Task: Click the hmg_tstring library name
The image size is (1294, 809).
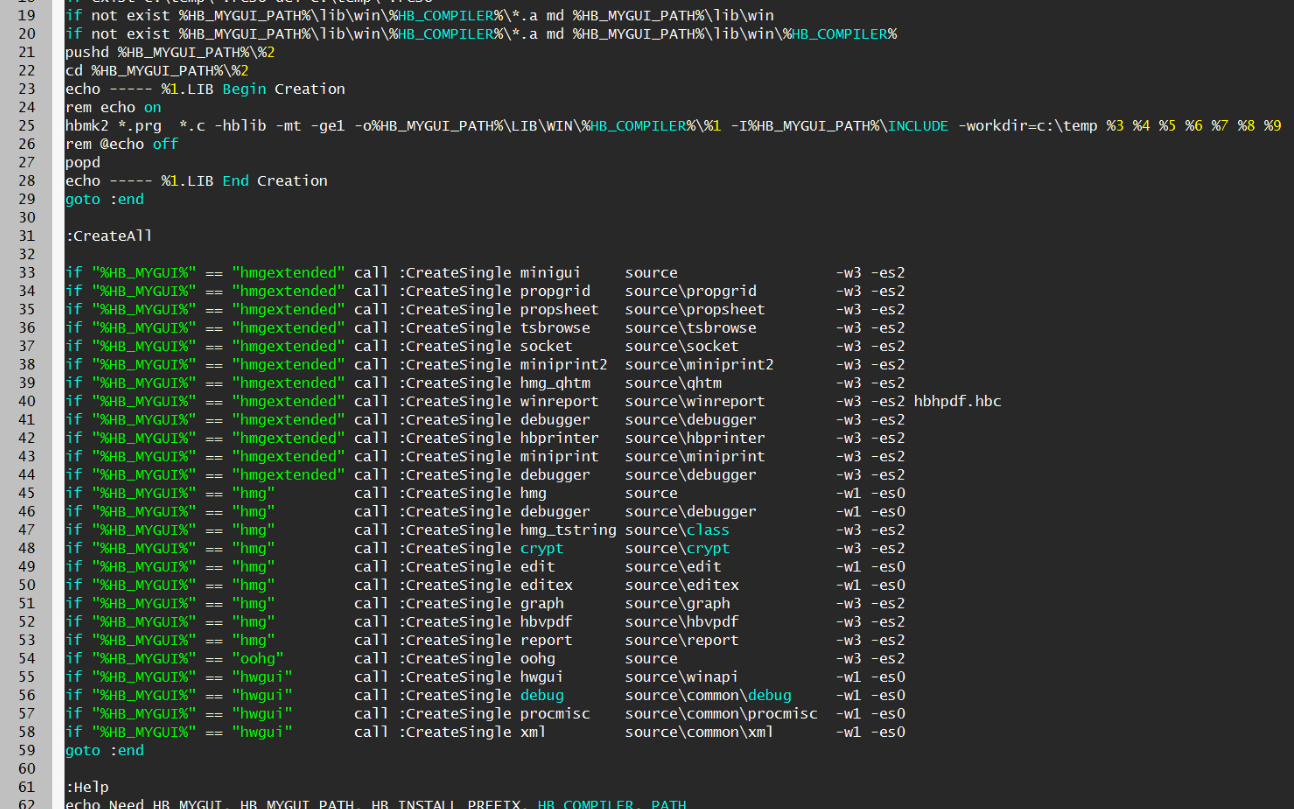Action: point(568,530)
